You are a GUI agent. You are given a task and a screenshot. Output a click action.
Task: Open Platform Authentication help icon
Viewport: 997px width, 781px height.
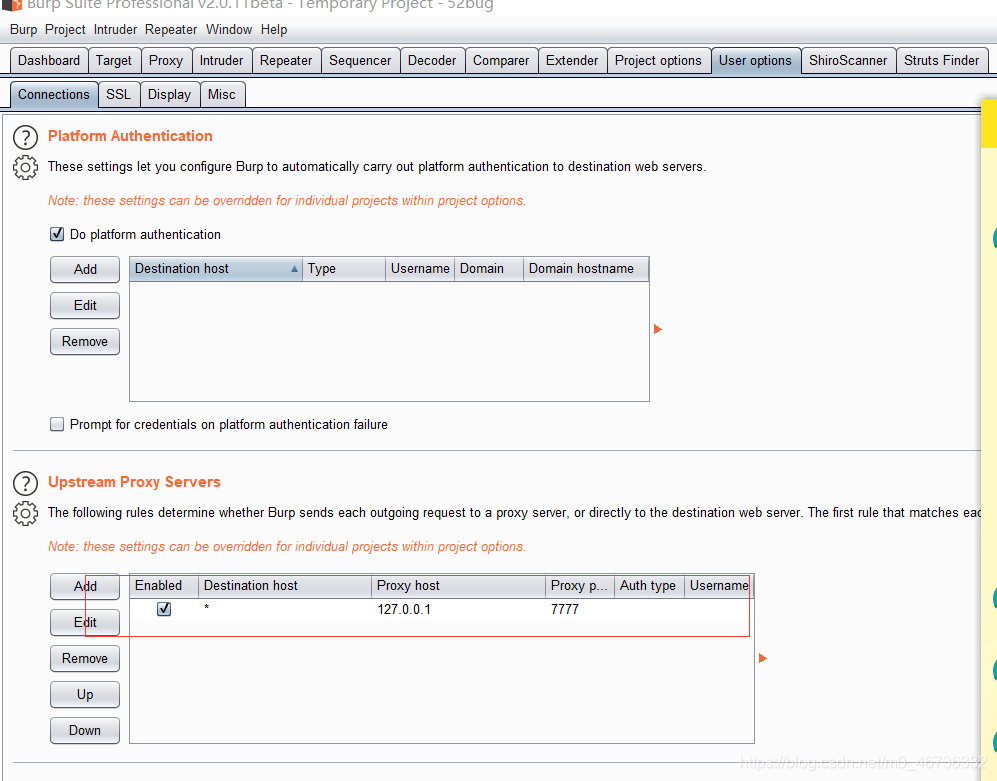tap(25, 137)
